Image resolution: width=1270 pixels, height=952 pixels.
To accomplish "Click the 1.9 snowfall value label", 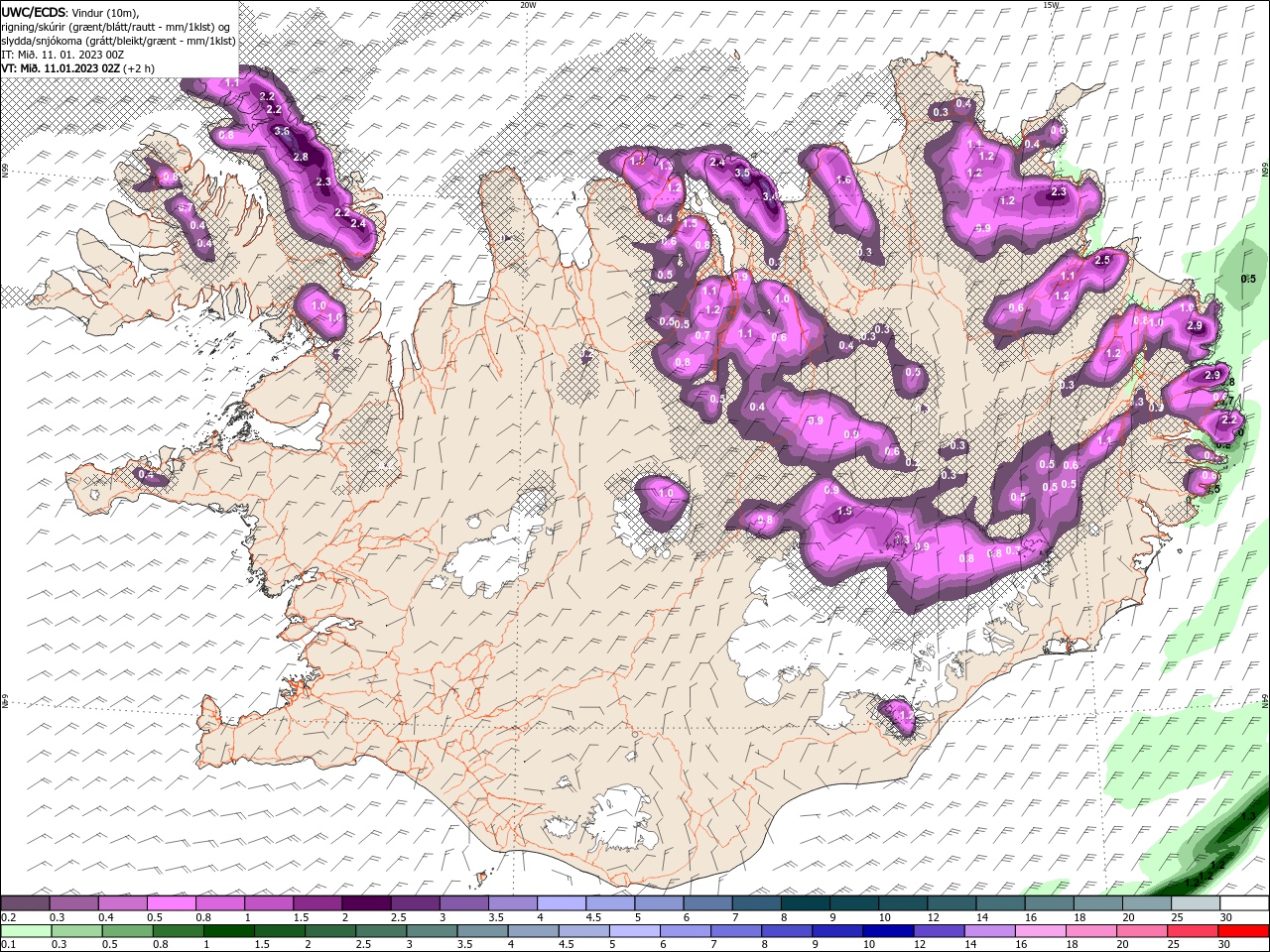I will tap(845, 512).
